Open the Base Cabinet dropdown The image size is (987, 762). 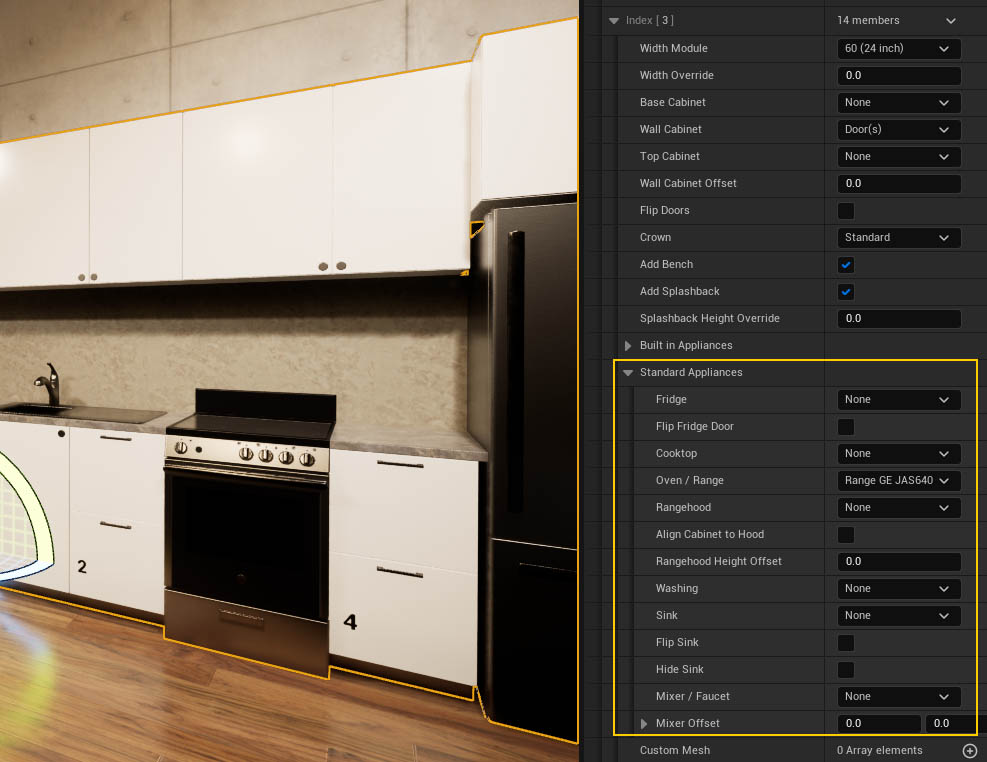point(898,103)
